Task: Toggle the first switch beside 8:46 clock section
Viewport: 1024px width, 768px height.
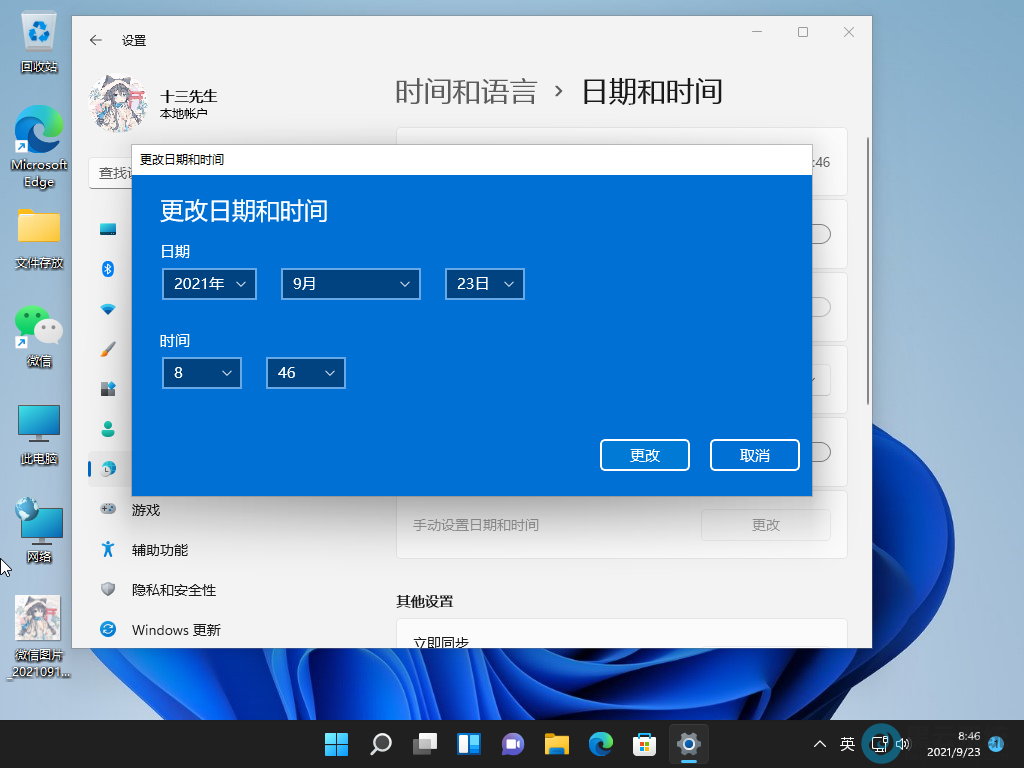Action: click(x=817, y=234)
